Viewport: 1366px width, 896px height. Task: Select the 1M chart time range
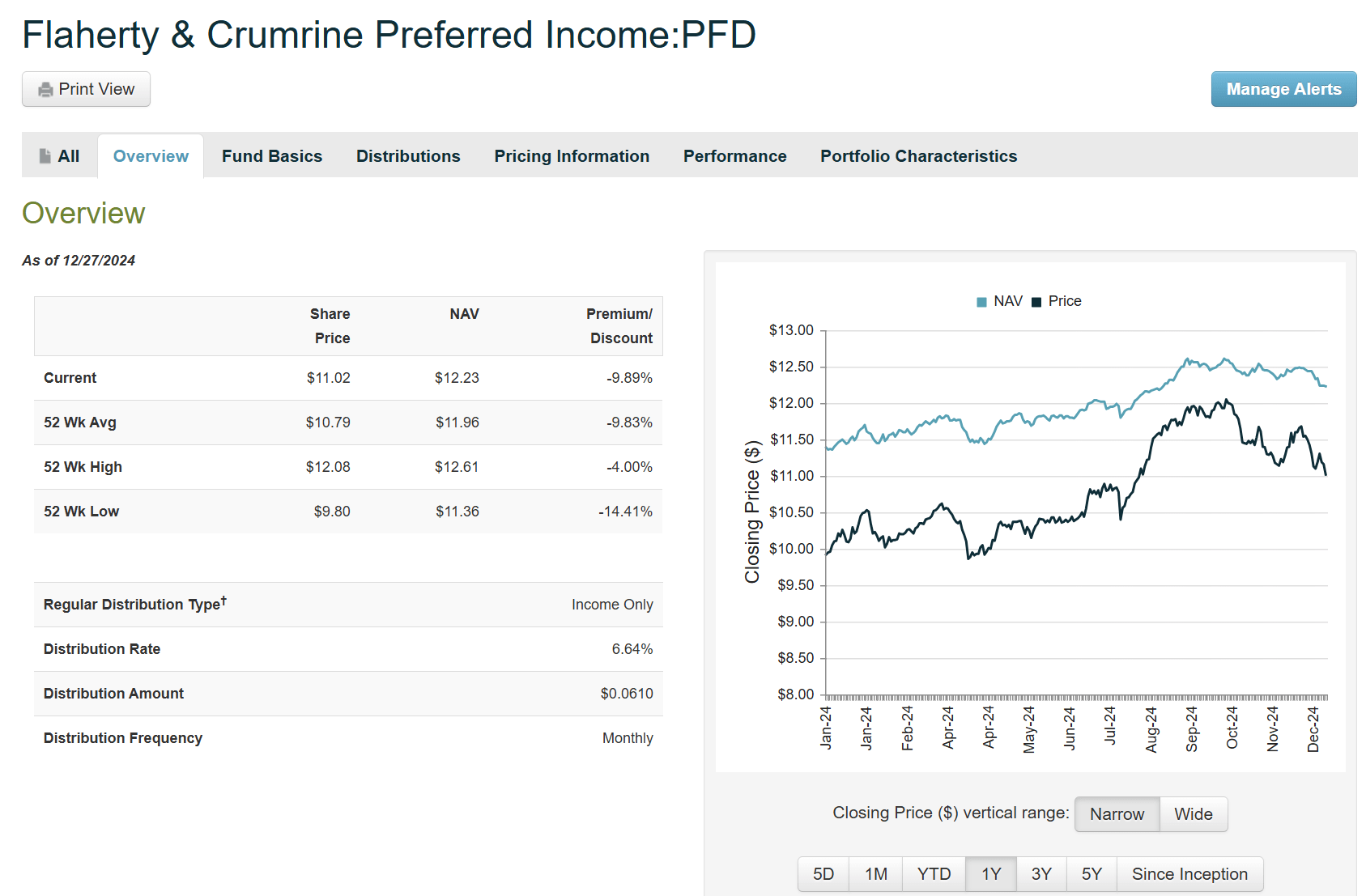pyautogui.click(x=875, y=874)
